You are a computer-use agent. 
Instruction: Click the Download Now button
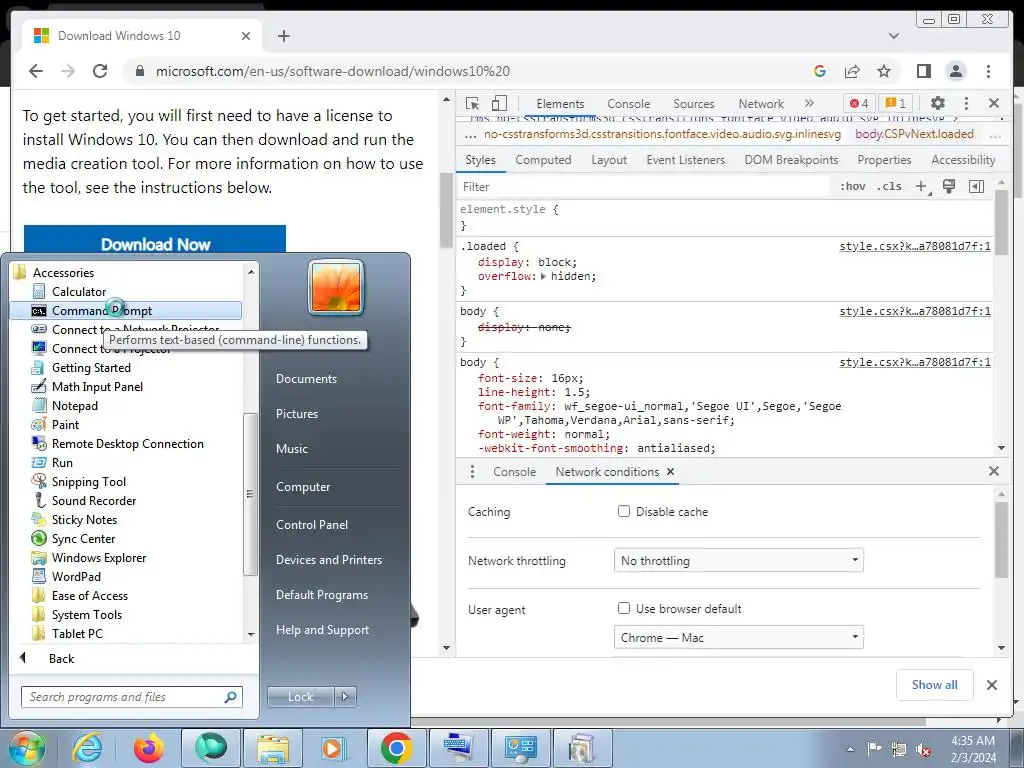coord(155,239)
